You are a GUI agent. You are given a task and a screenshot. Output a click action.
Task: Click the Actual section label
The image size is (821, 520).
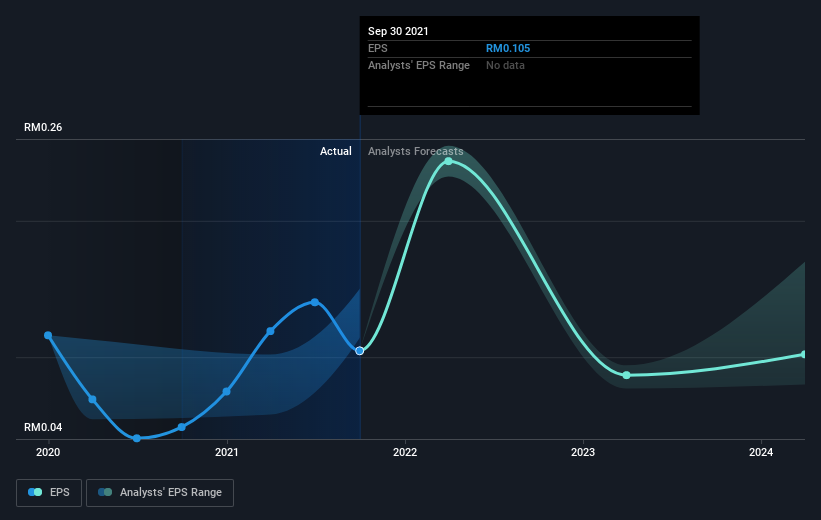(x=336, y=151)
